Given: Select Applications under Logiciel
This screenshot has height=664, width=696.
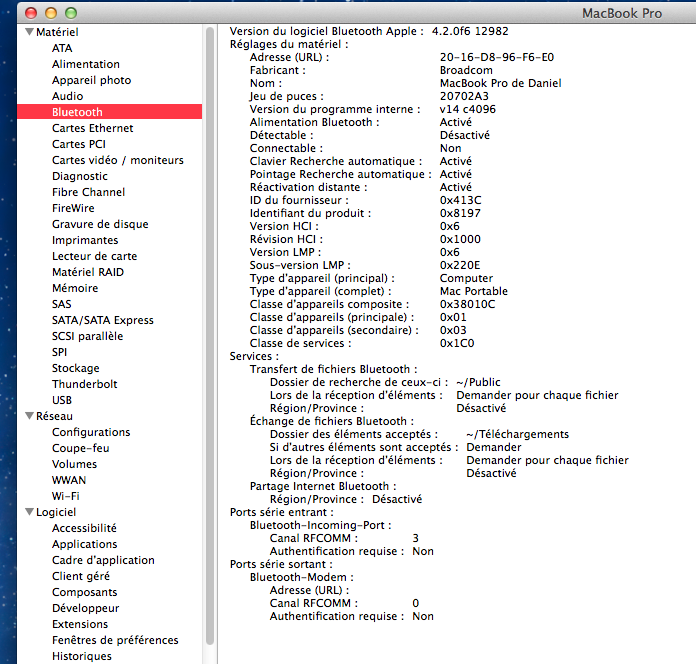Looking at the screenshot, I should (x=84, y=544).
